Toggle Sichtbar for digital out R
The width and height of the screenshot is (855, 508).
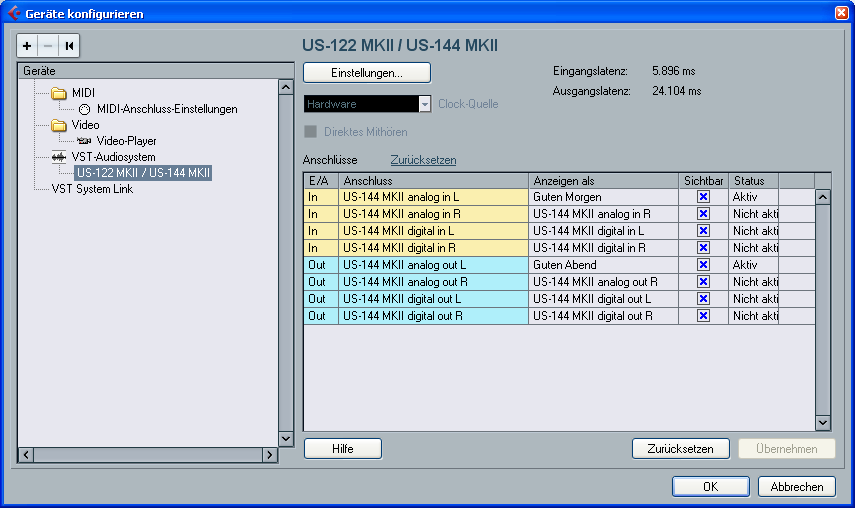[703, 316]
